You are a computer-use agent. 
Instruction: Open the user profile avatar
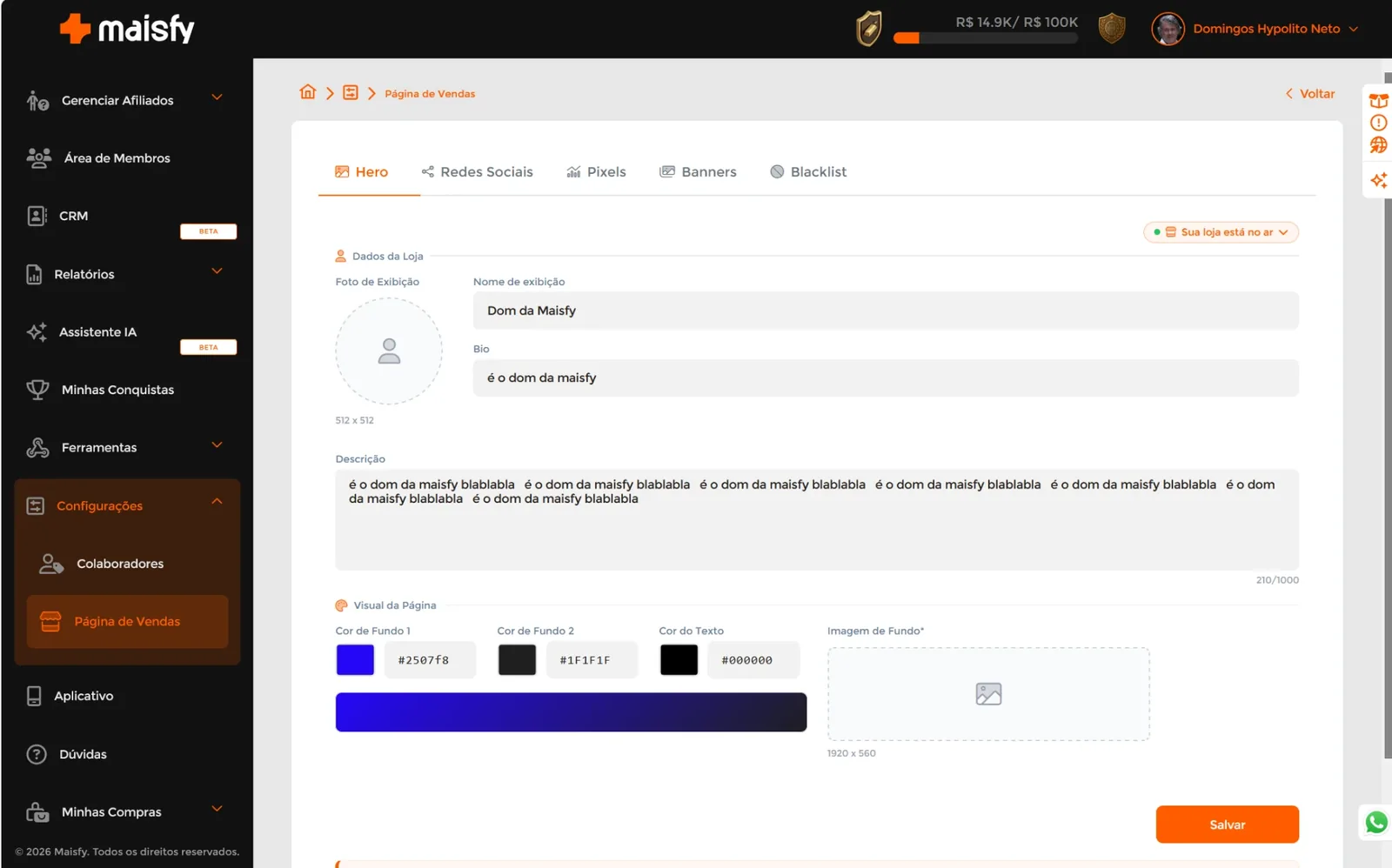1168,29
